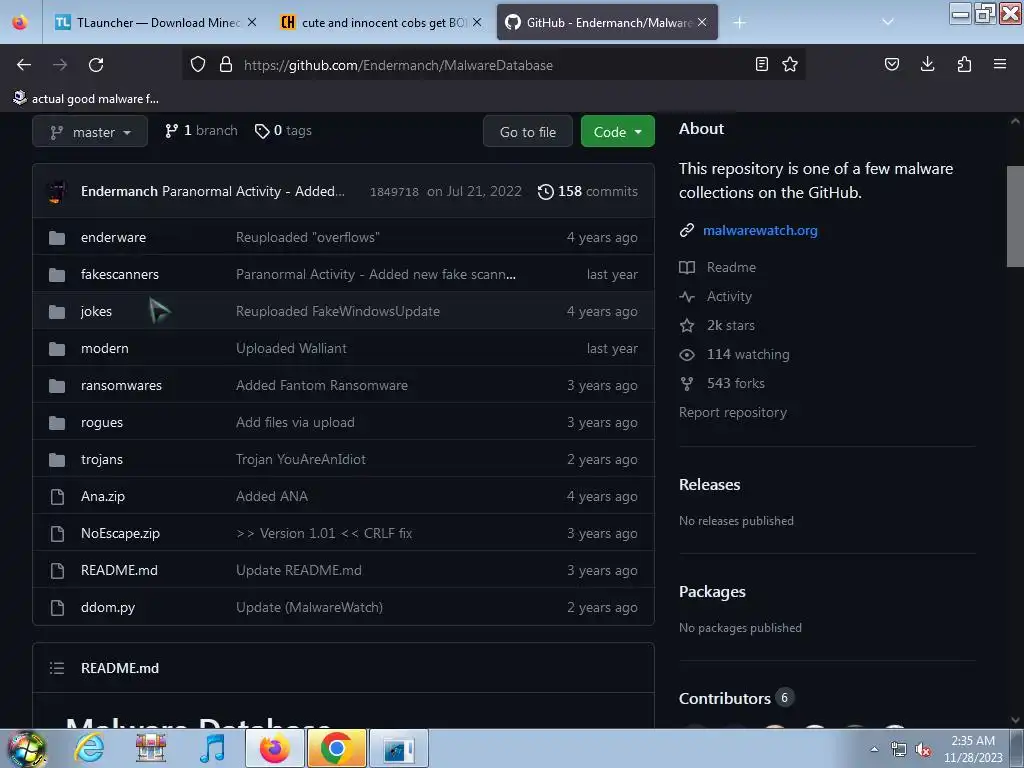
Task: Open the rogues folder
Action: pyautogui.click(x=102, y=423)
